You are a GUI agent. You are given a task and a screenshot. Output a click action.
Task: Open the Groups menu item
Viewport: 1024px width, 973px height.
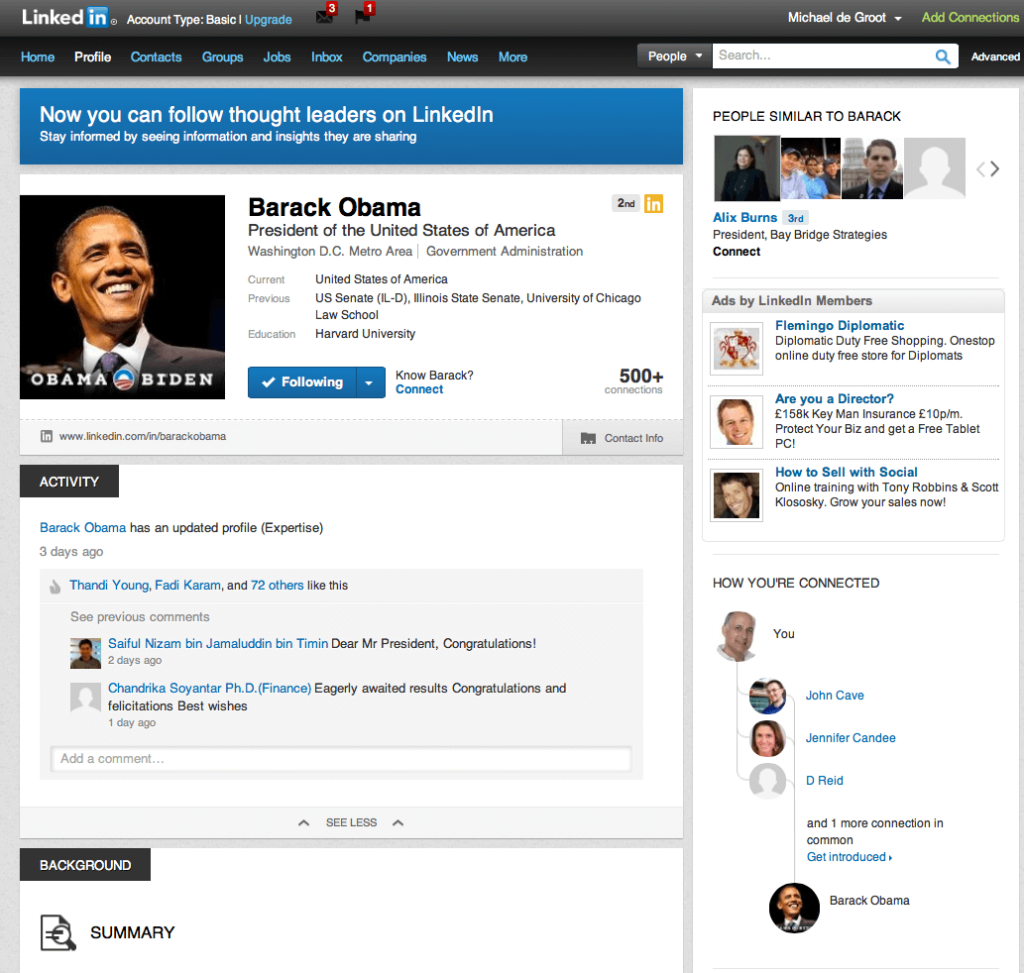coord(222,57)
